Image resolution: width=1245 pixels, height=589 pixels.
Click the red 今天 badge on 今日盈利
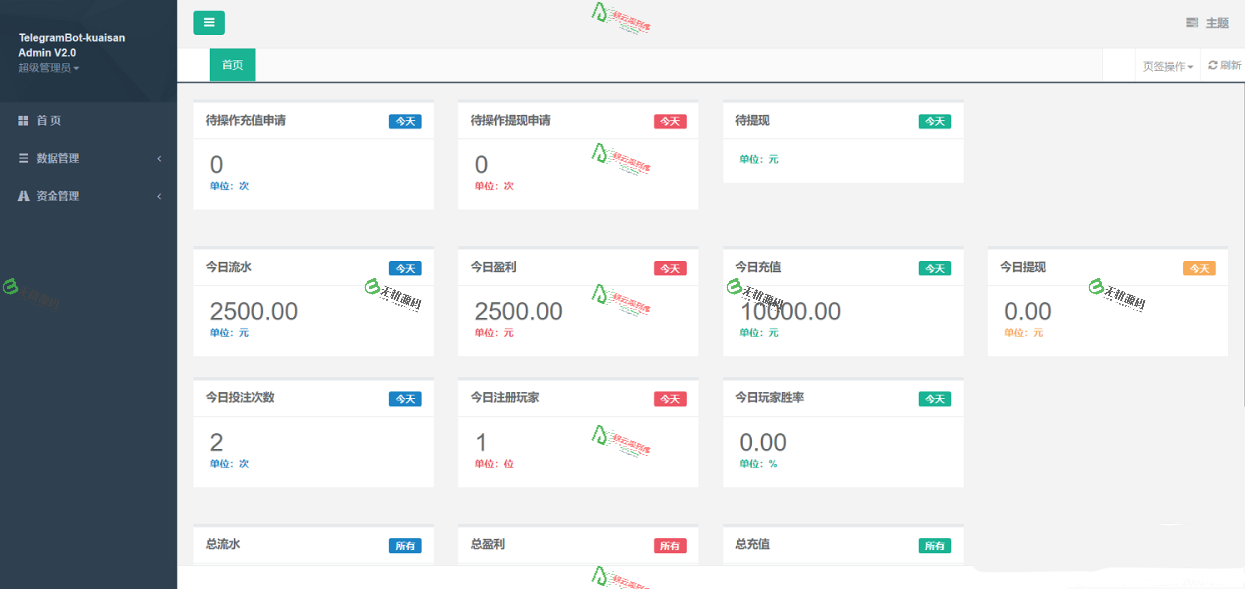670,268
